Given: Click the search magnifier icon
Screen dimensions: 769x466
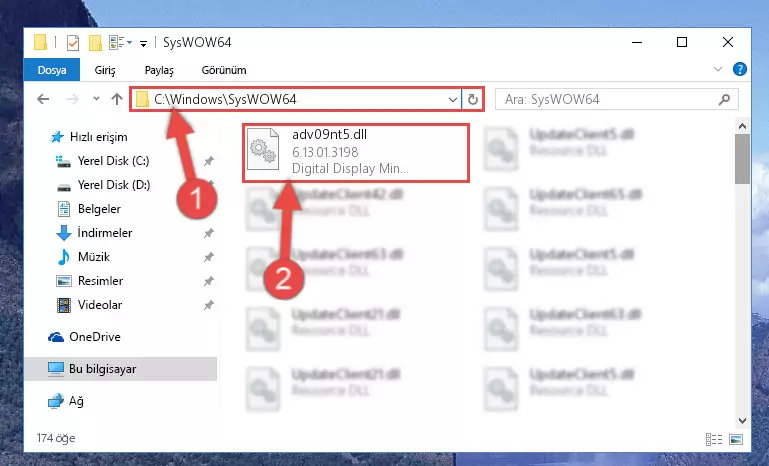Looking at the screenshot, I should click(x=724, y=100).
